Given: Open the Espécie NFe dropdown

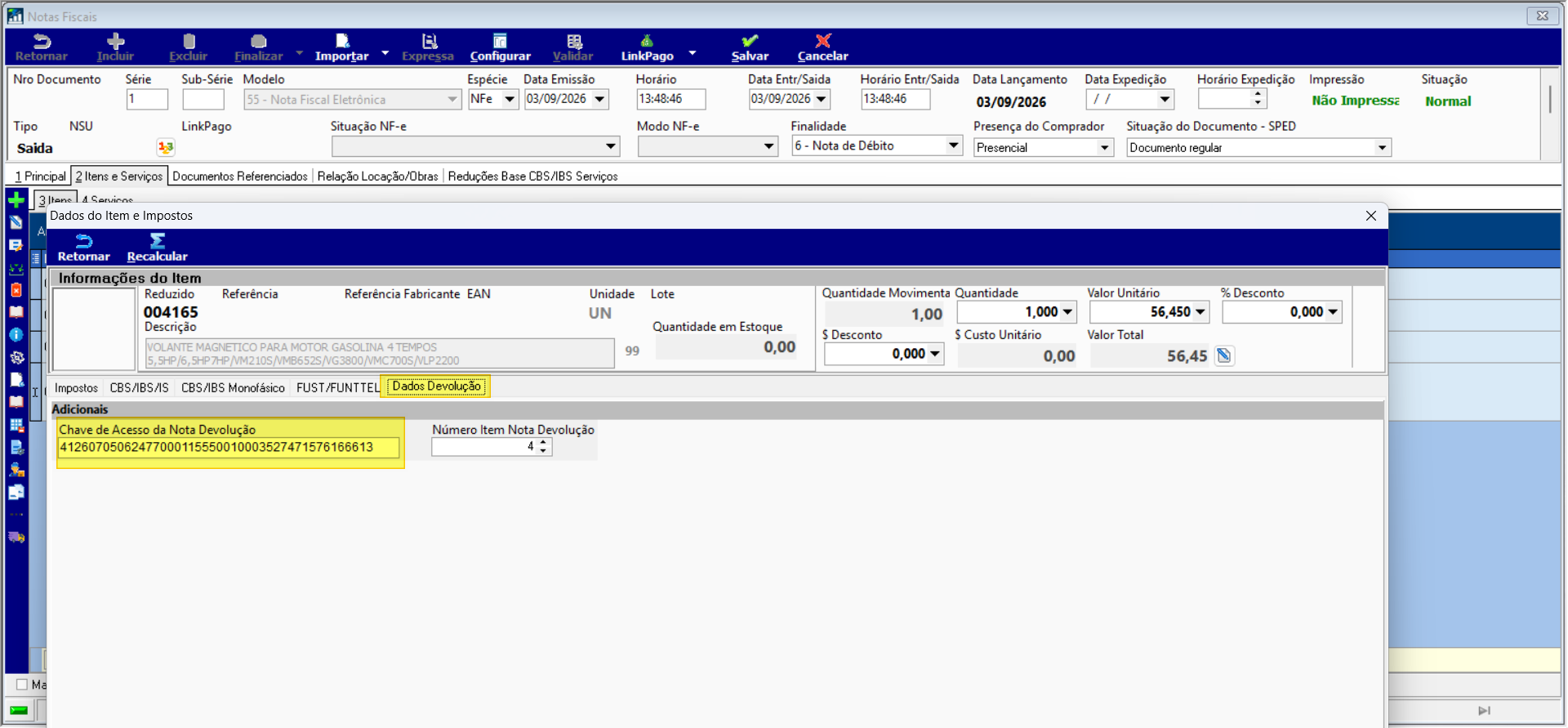Looking at the screenshot, I should pos(510,99).
